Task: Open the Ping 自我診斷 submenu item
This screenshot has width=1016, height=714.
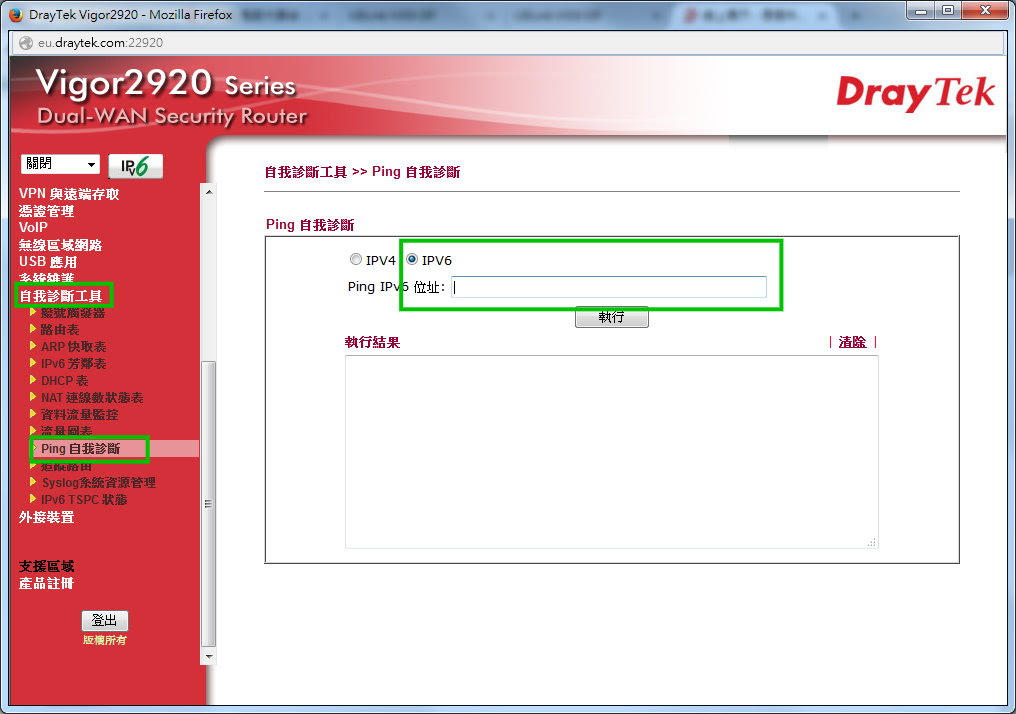Action: [x=80, y=448]
